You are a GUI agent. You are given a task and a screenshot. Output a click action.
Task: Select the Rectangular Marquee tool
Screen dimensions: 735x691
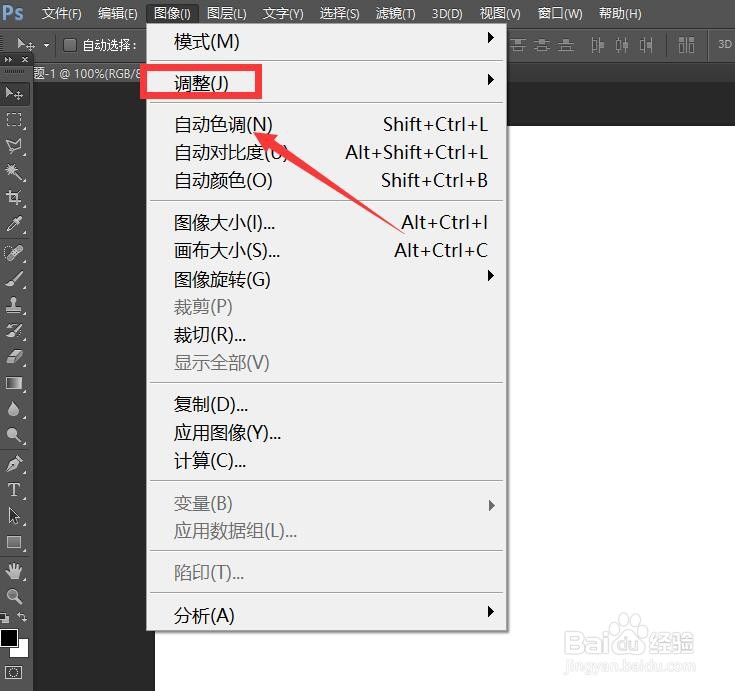coord(14,120)
